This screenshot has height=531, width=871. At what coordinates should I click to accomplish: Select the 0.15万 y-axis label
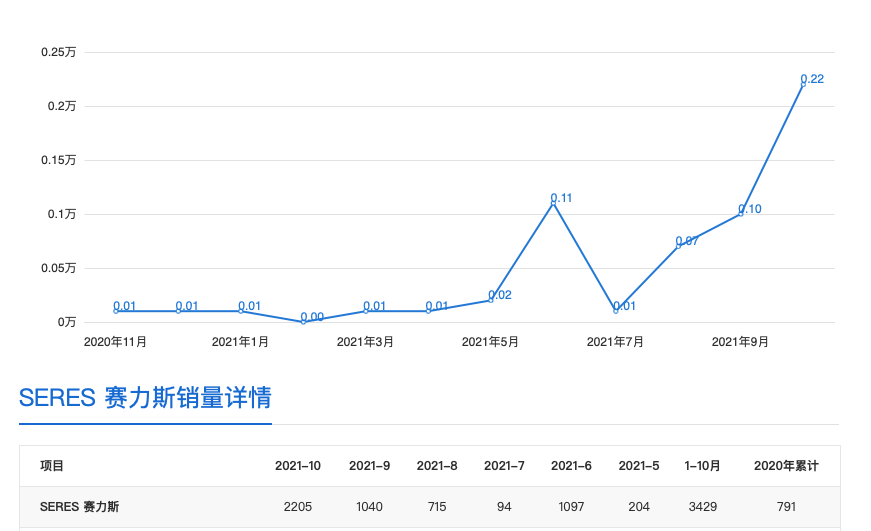[58, 160]
